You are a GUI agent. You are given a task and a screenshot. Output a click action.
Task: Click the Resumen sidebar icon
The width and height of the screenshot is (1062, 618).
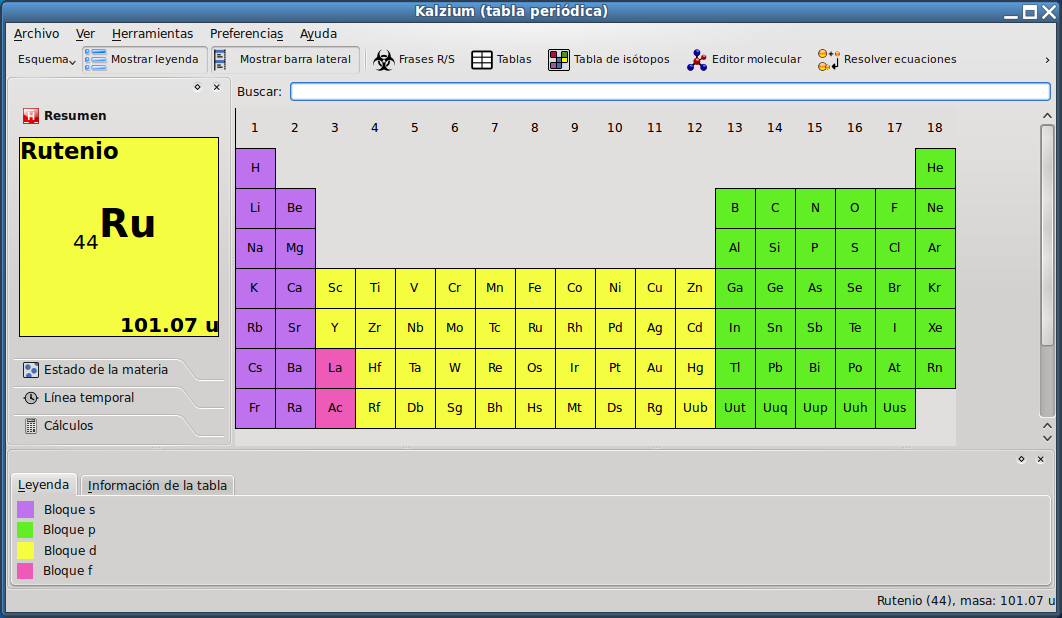click(x=30, y=116)
